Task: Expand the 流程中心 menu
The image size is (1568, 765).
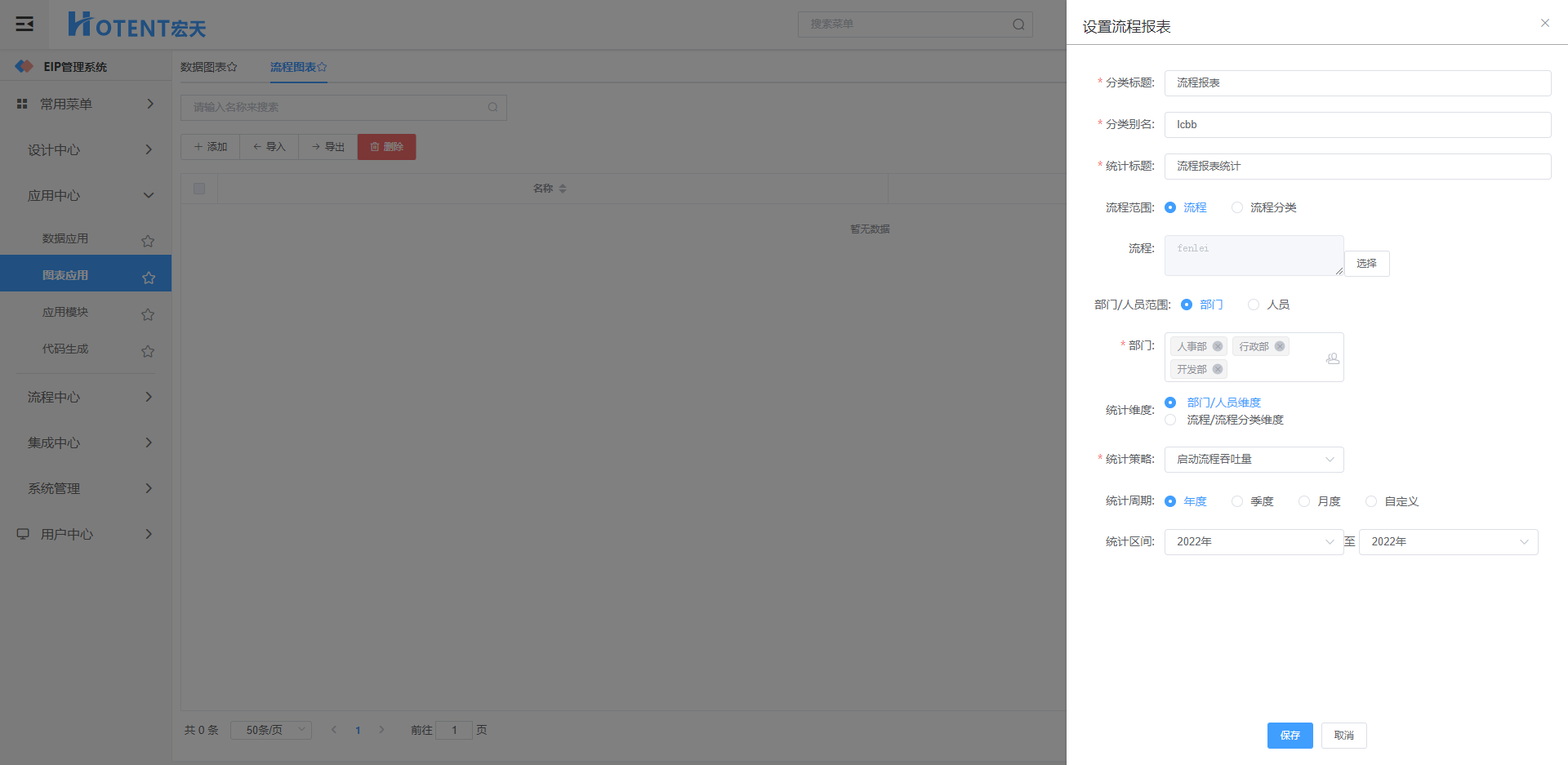Action: pos(86,397)
